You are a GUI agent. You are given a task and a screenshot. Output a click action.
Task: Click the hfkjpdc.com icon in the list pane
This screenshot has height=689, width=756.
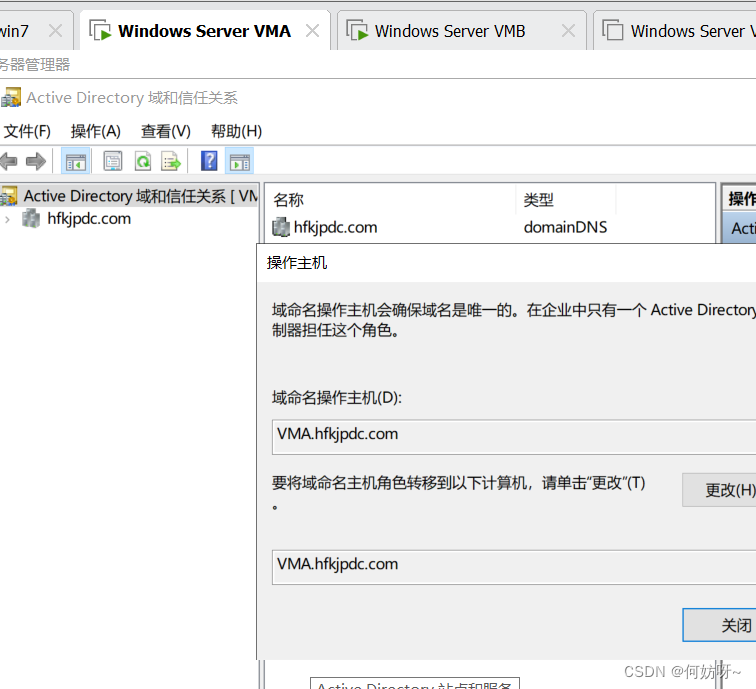pos(281,227)
